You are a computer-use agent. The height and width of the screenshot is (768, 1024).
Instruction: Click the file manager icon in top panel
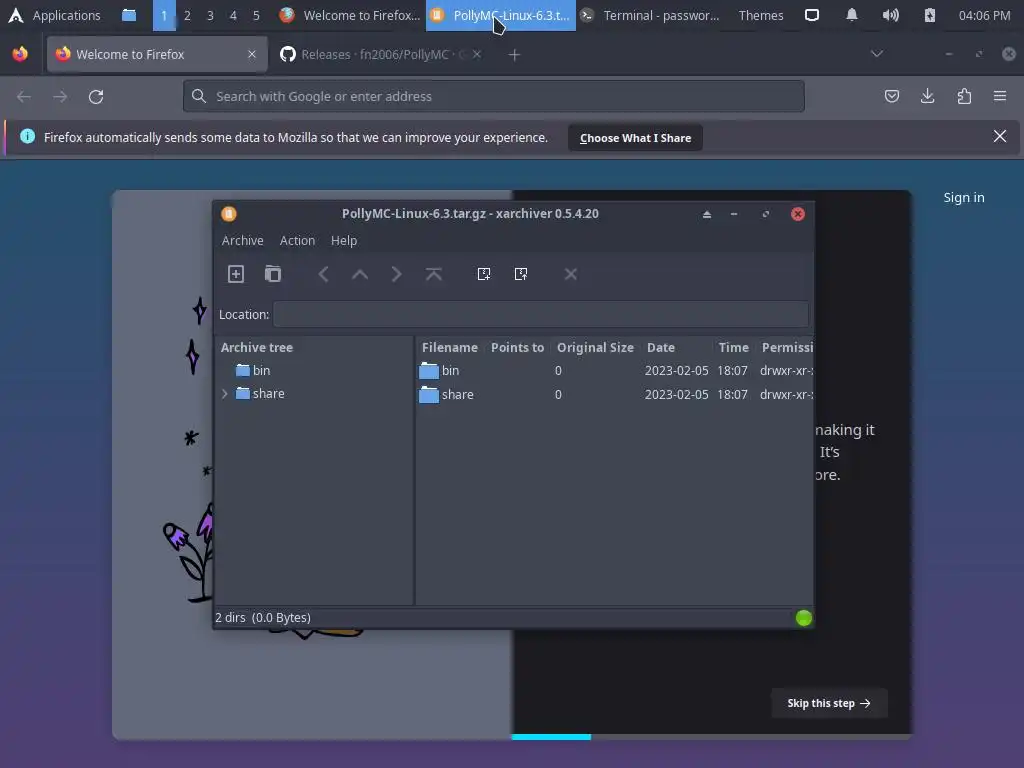tap(129, 15)
